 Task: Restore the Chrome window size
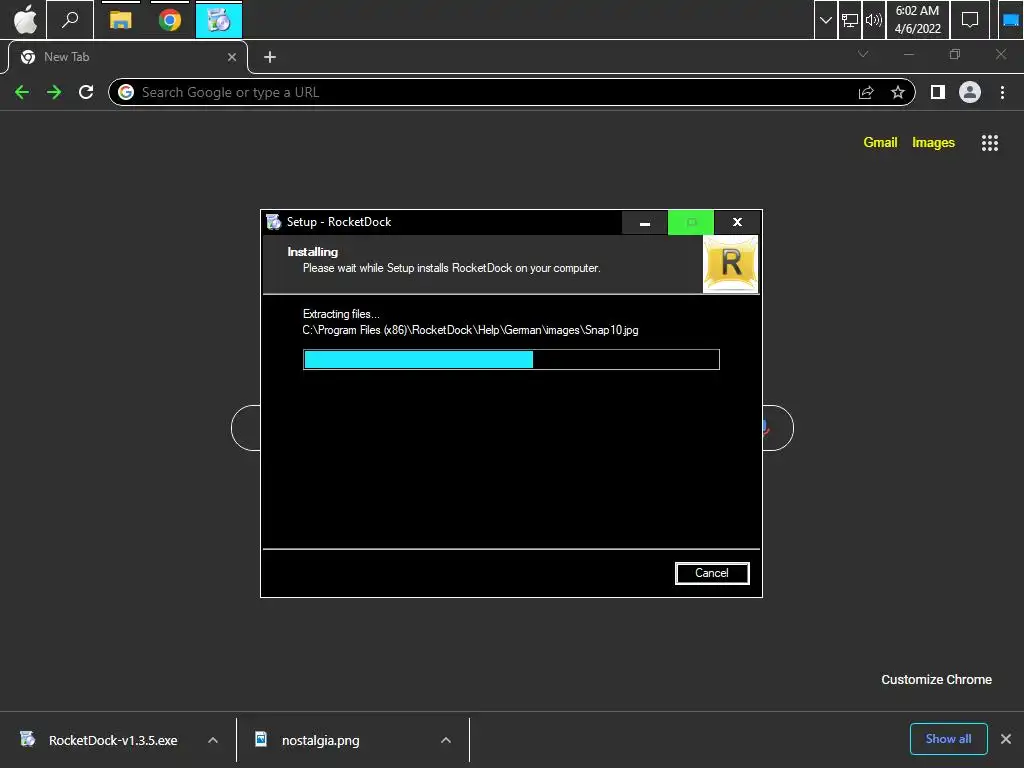955,54
